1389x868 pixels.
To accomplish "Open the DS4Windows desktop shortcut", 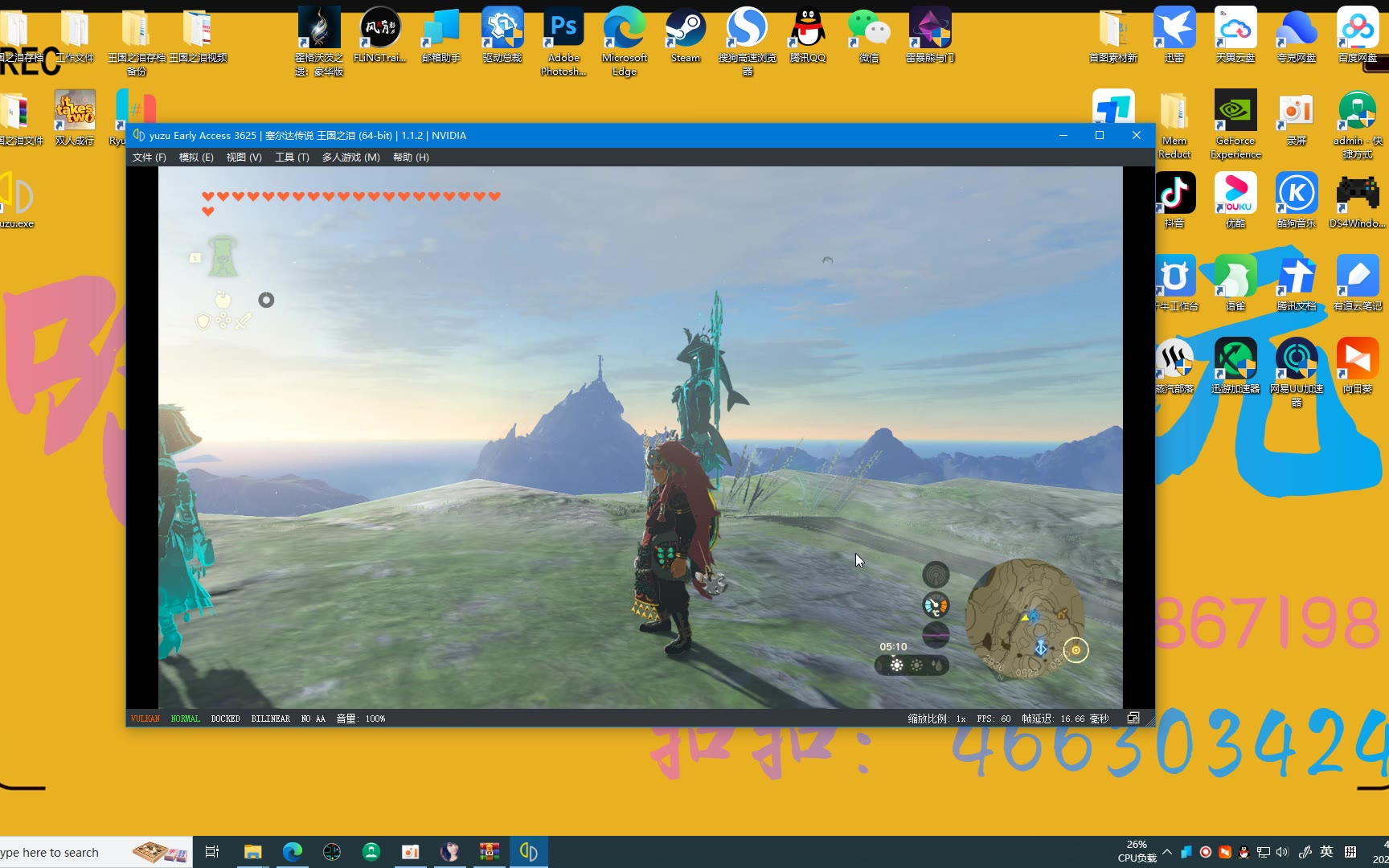I will click(1358, 200).
